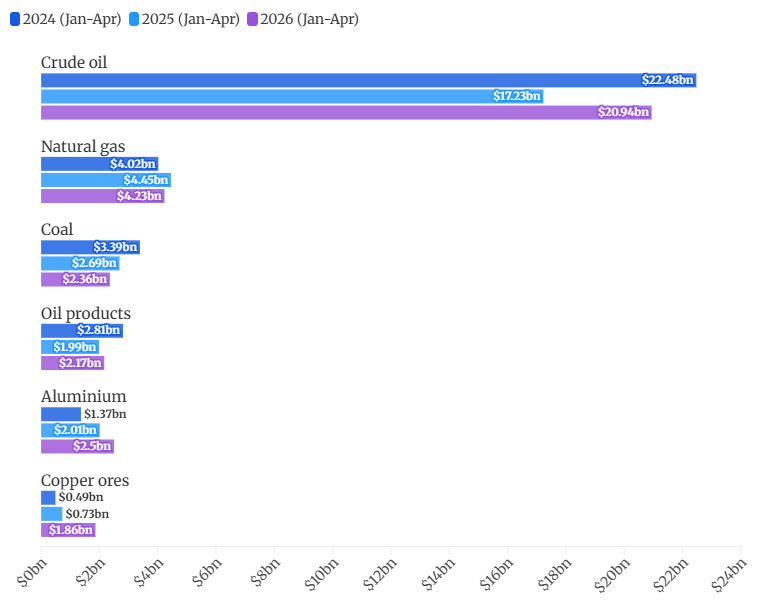
Task: Select the Crude oil $17.23bn bar
Action: 292,96
